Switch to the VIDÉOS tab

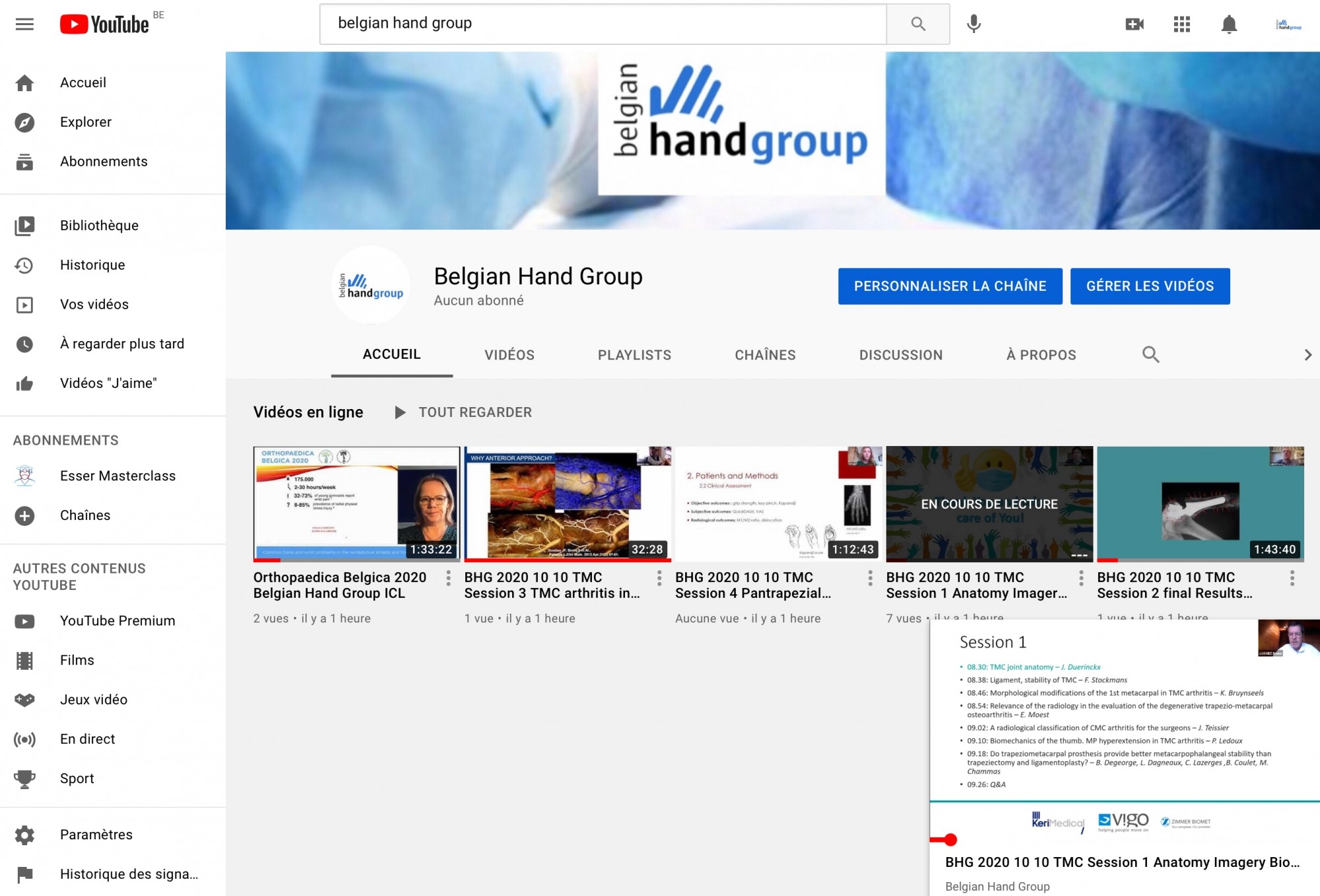[x=509, y=355]
